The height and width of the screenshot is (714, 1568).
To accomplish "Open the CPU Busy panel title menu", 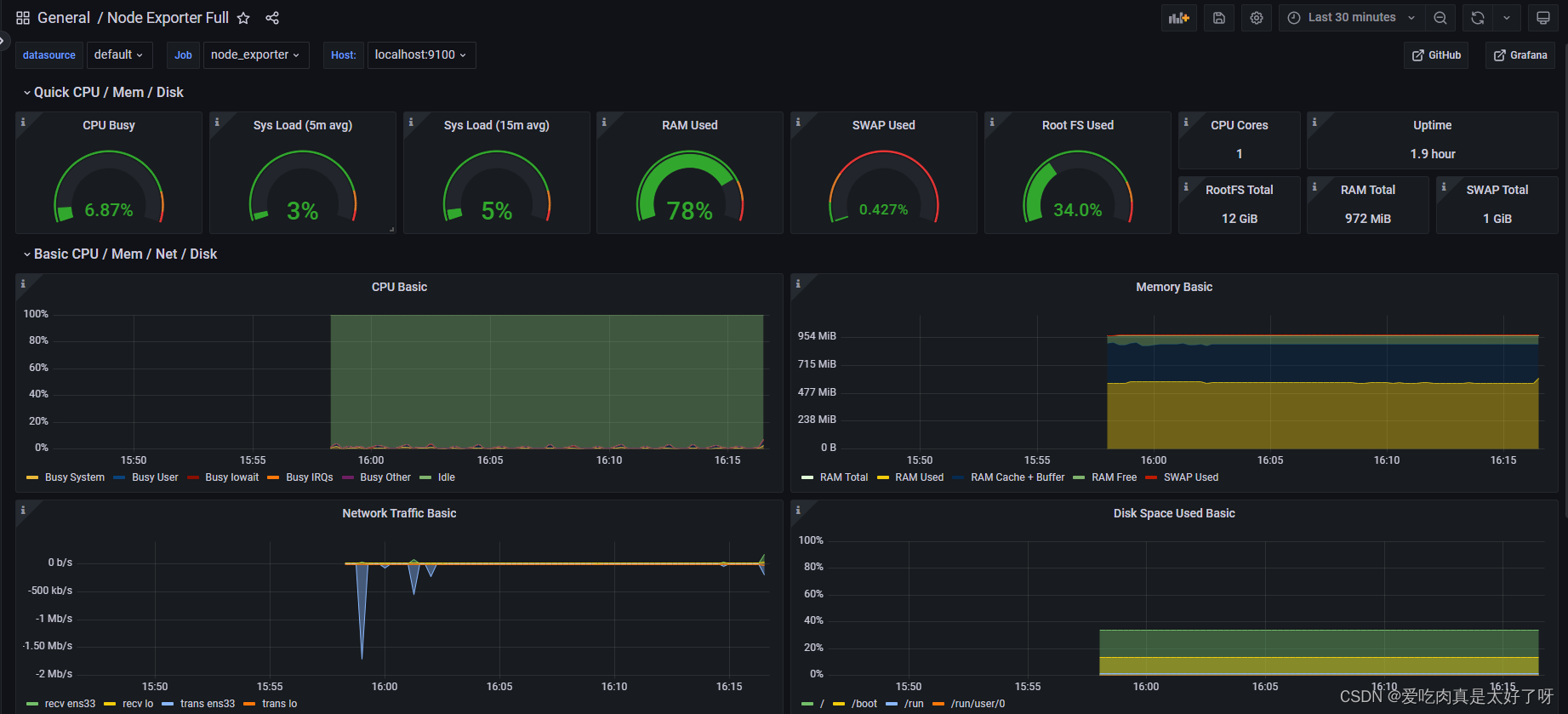I will pos(109,125).
